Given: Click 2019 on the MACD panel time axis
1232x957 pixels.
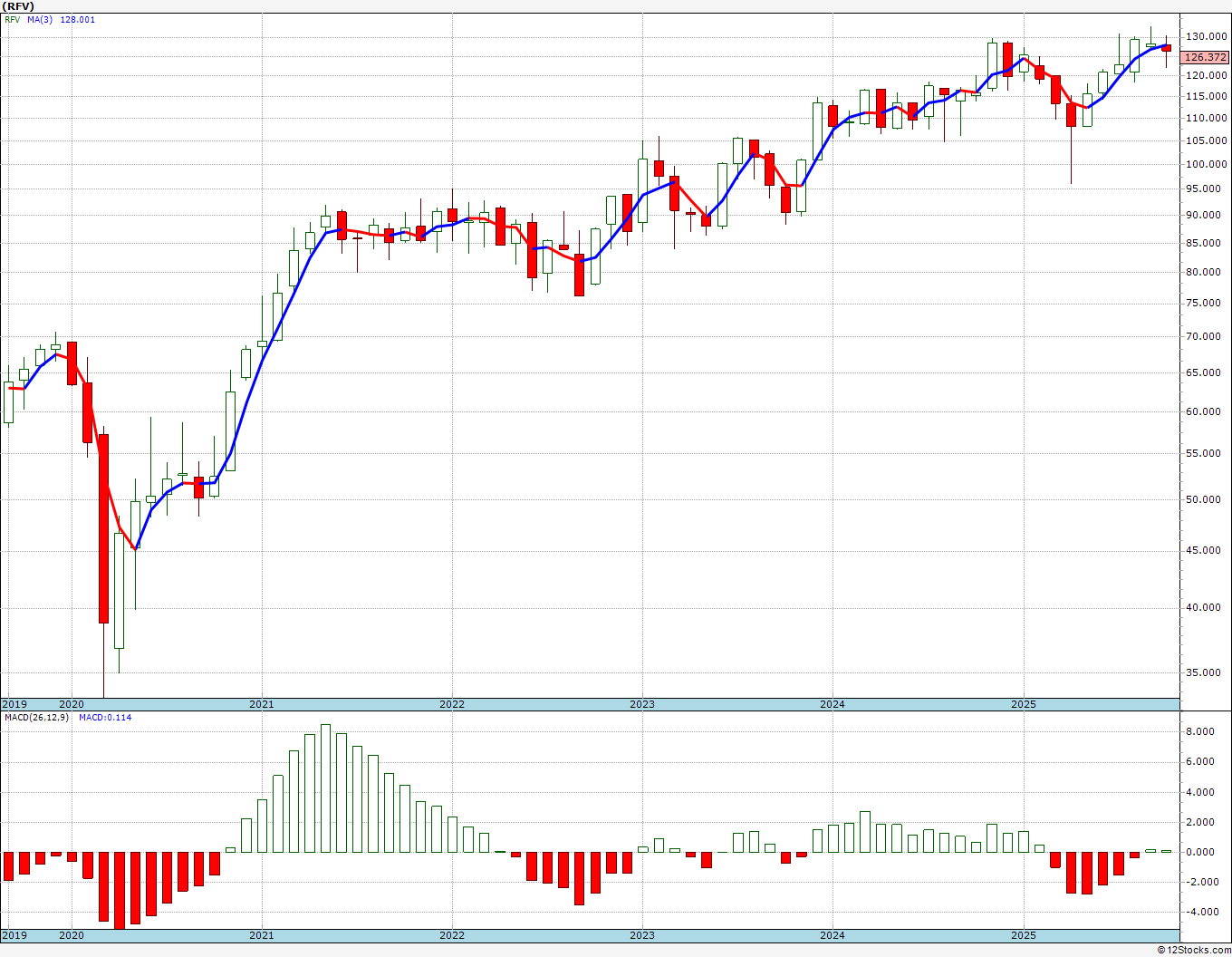Looking at the screenshot, I should tap(14, 935).
